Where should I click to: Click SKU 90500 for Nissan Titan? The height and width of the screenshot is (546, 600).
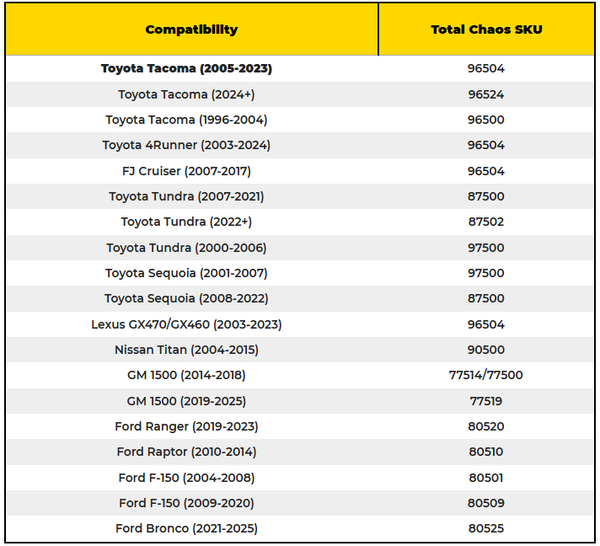point(486,349)
